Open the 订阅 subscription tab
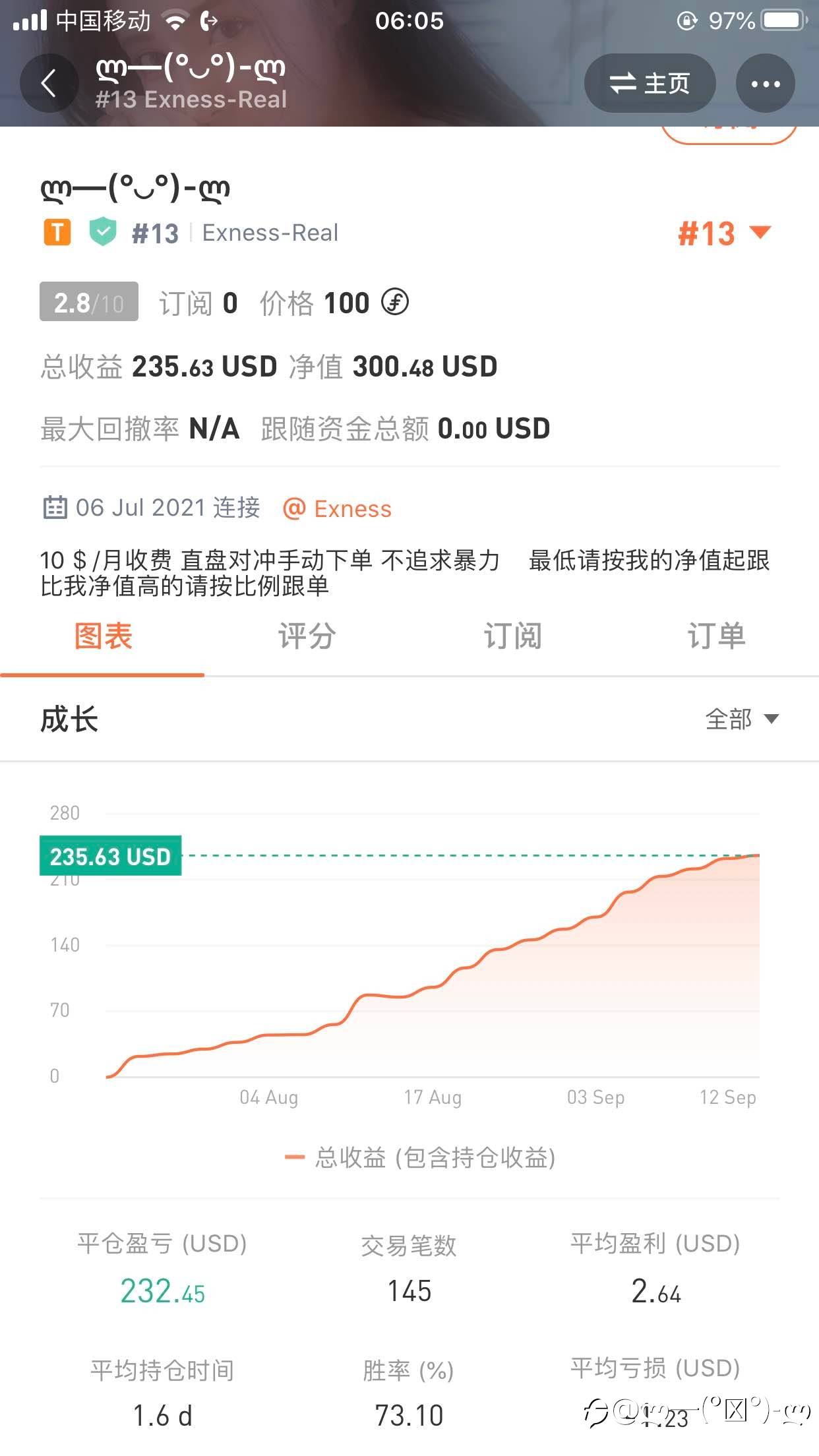The width and height of the screenshot is (819, 1456). [512, 637]
